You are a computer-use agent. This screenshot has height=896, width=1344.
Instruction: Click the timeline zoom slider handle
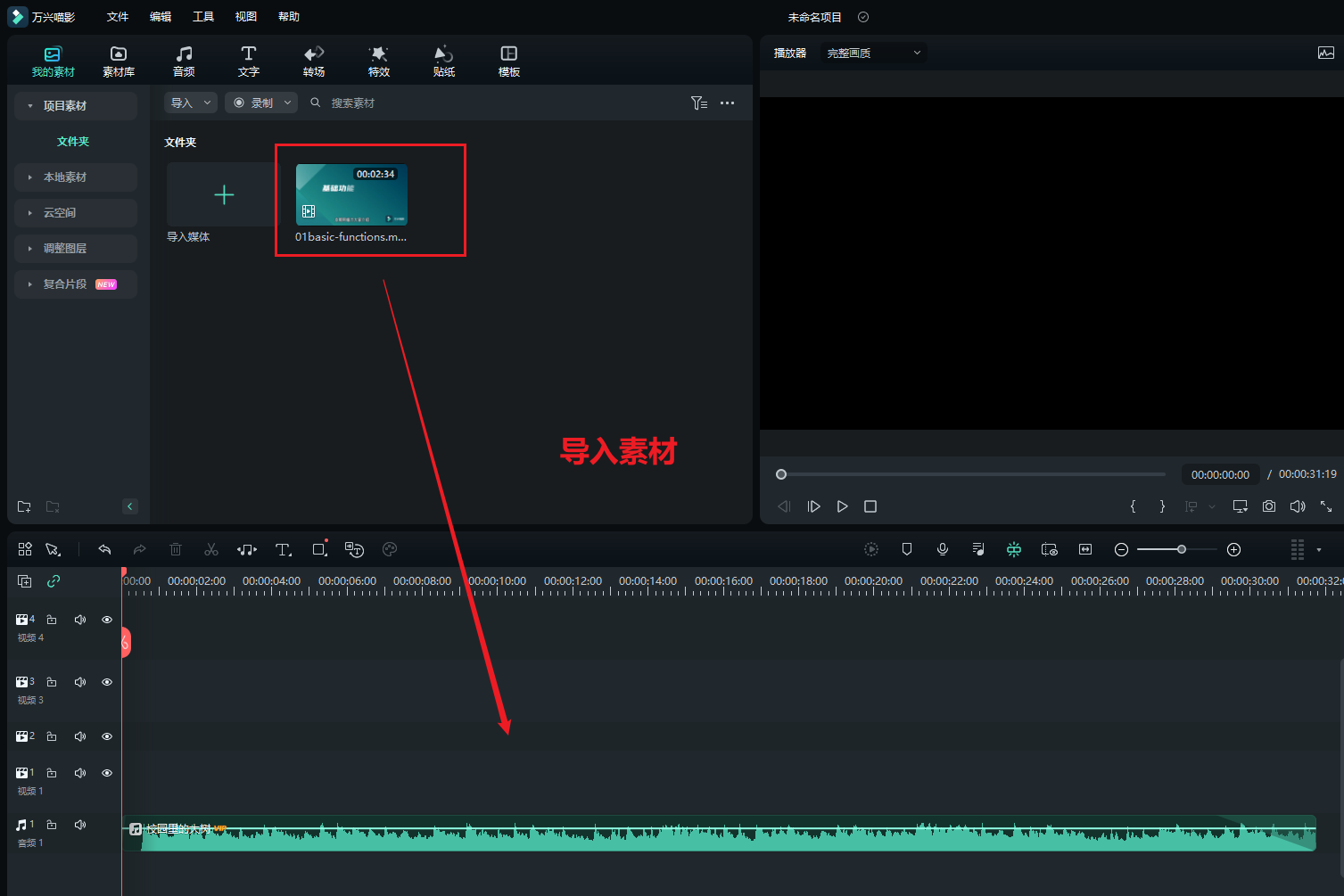[x=1182, y=550]
